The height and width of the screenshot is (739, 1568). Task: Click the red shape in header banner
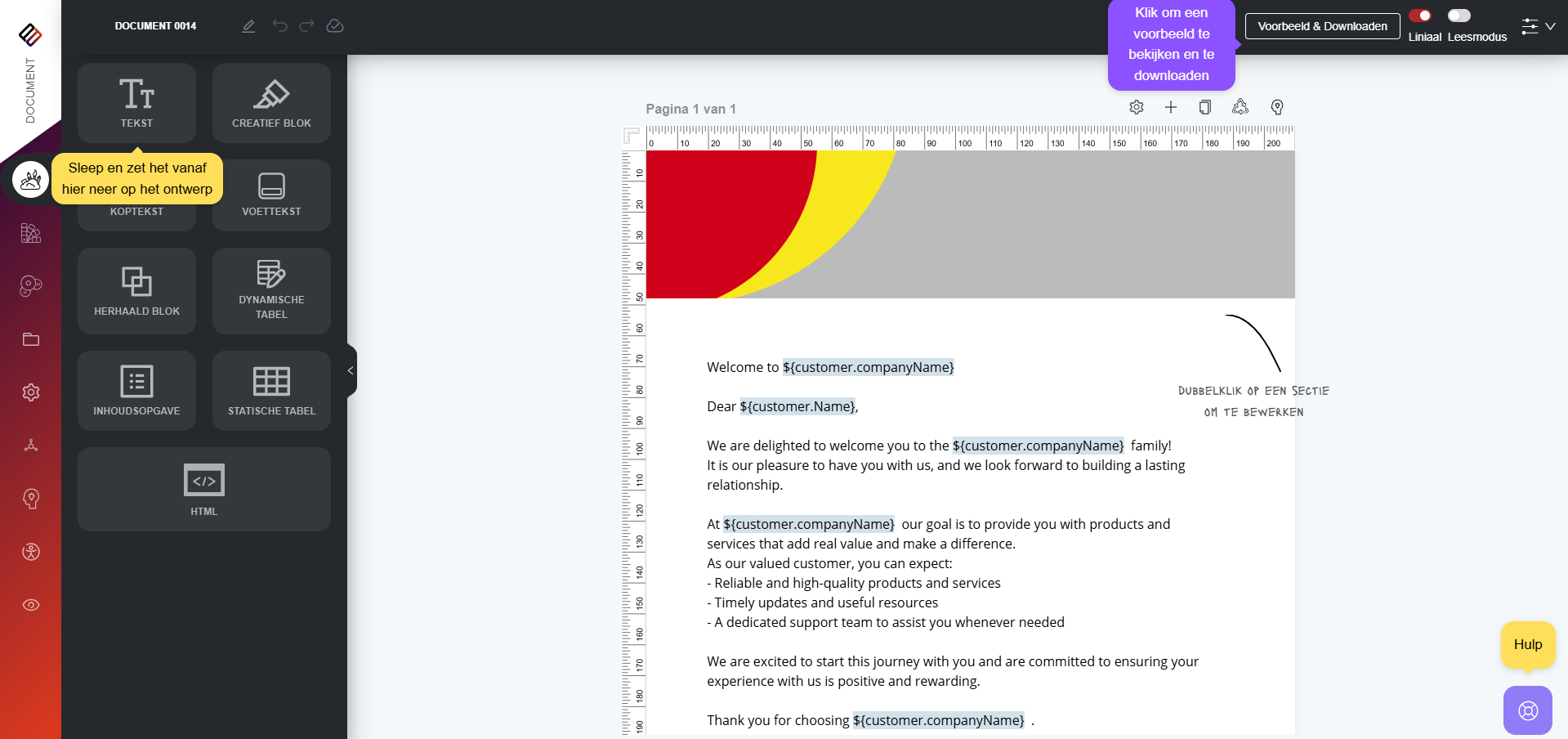click(719, 221)
